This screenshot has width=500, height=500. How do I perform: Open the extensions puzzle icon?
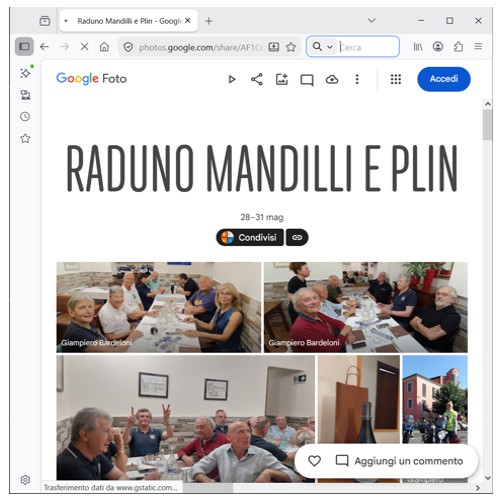point(458,47)
